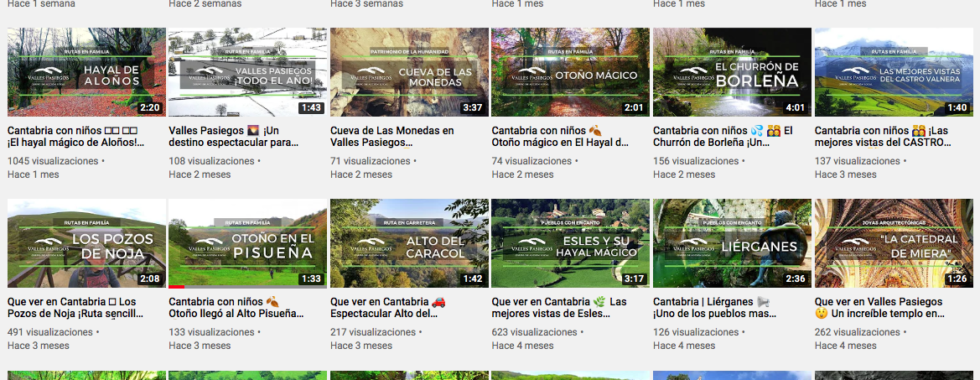Click the title 'Cueva de Las Monedas en Valles Pasiegos'
Viewport: 980px width, 380px height.
(x=392, y=137)
